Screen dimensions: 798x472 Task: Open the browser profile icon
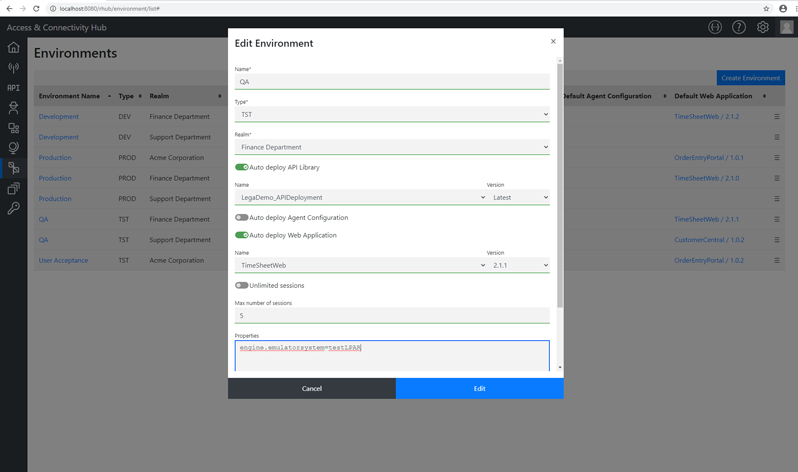(783, 9)
